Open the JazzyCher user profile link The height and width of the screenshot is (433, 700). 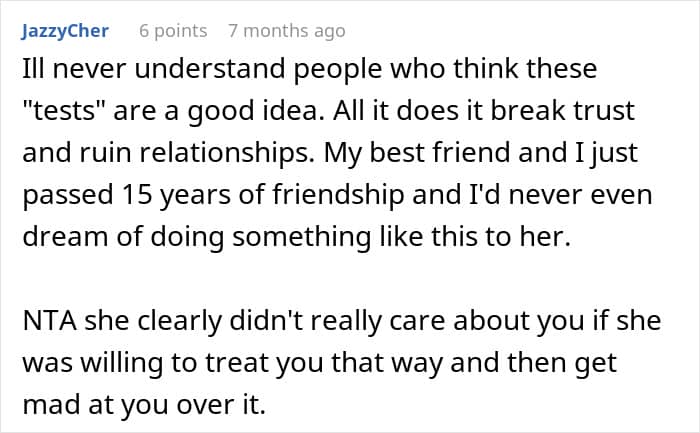pyautogui.click(x=65, y=31)
